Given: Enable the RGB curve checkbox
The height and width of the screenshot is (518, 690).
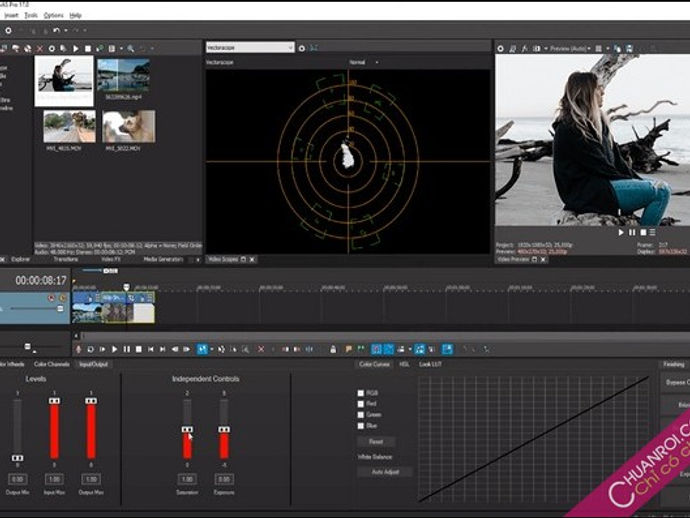Looking at the screenshot, I should (x=360, y=393).
